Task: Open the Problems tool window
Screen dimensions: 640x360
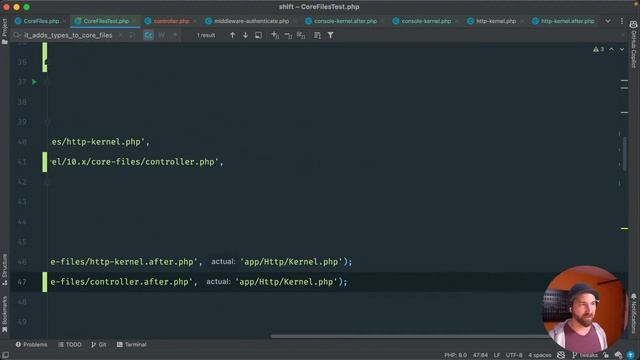Action: click(31, 344)
